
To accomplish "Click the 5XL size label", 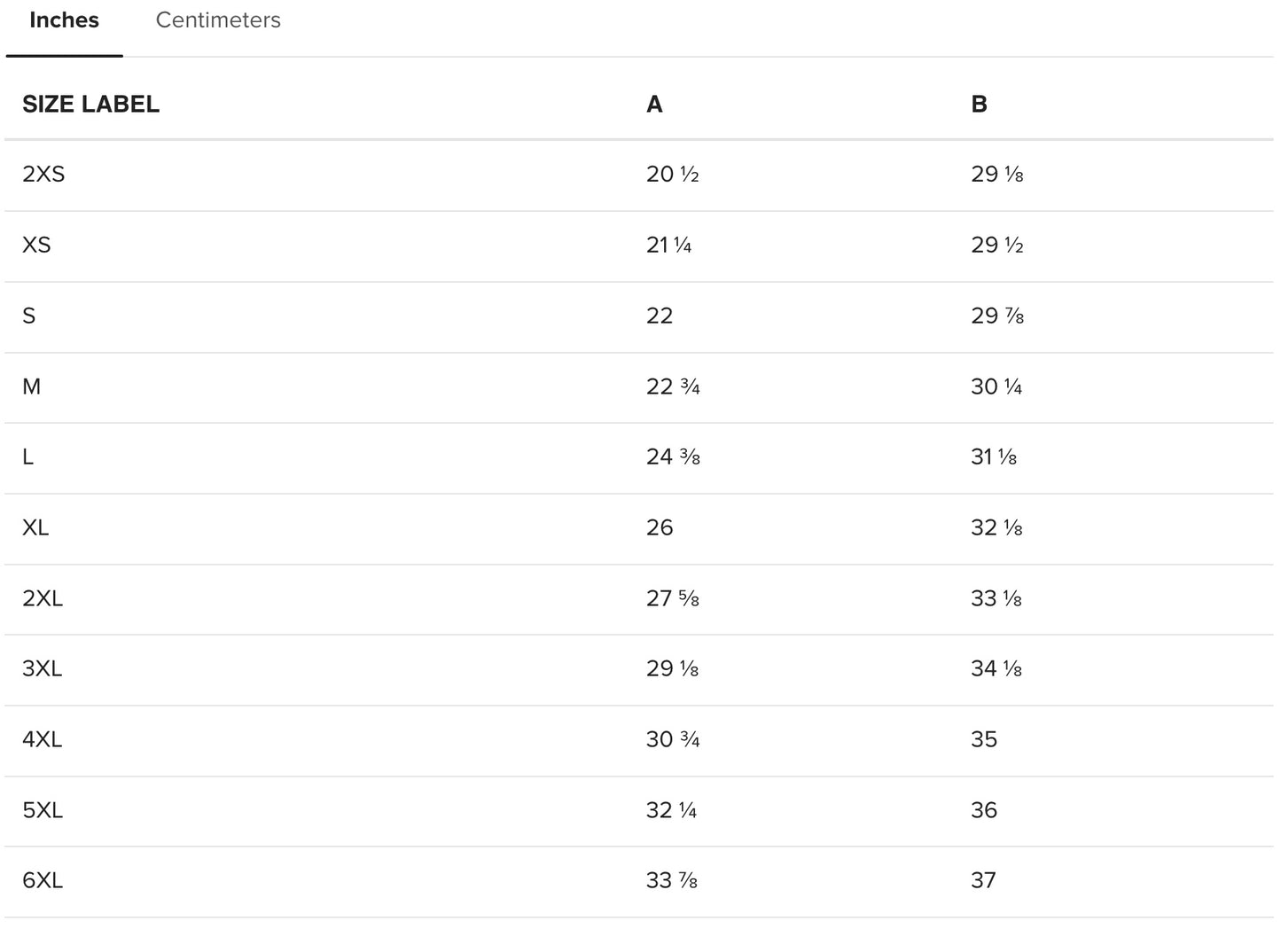I will (x=43, y=811).
